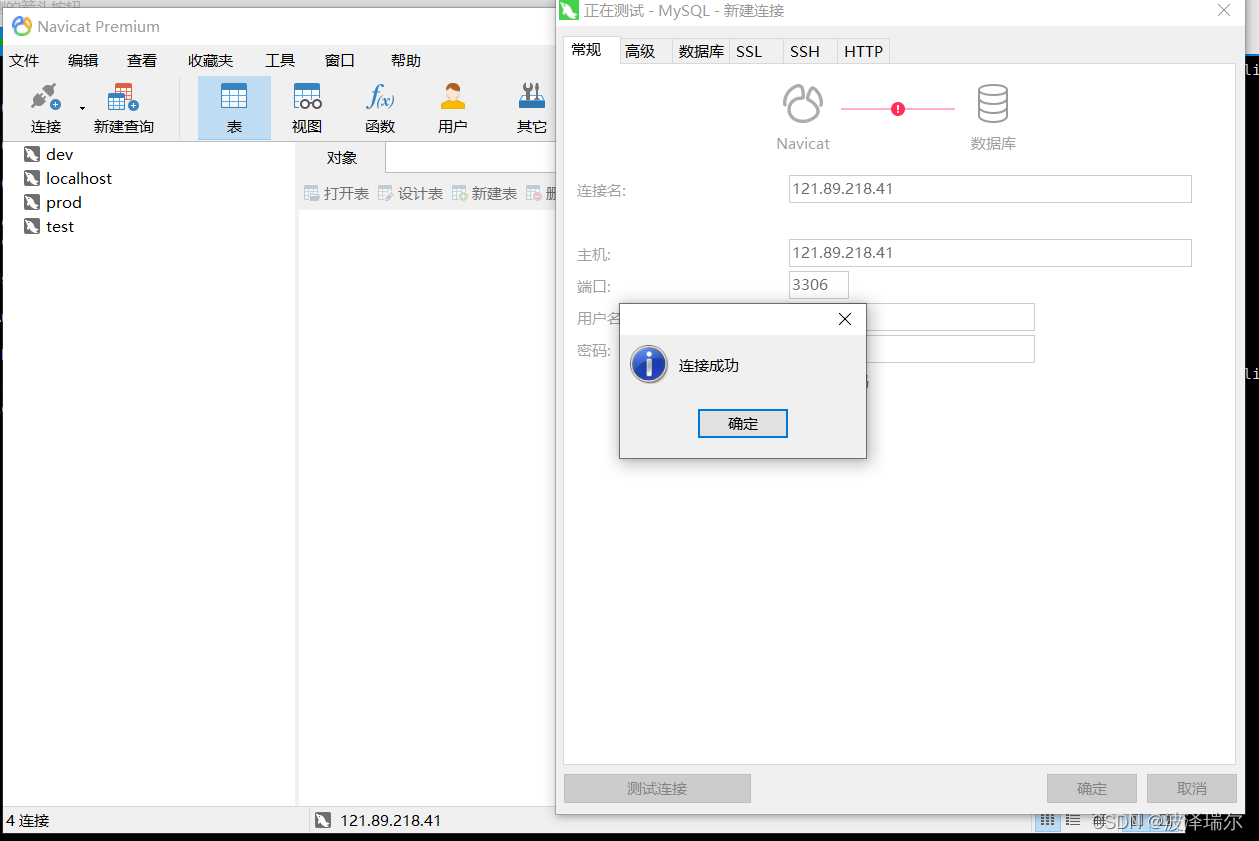This screenshot has width=1259, height=841.
Task: Open the 文件 menu
Action: coord(24,61)
